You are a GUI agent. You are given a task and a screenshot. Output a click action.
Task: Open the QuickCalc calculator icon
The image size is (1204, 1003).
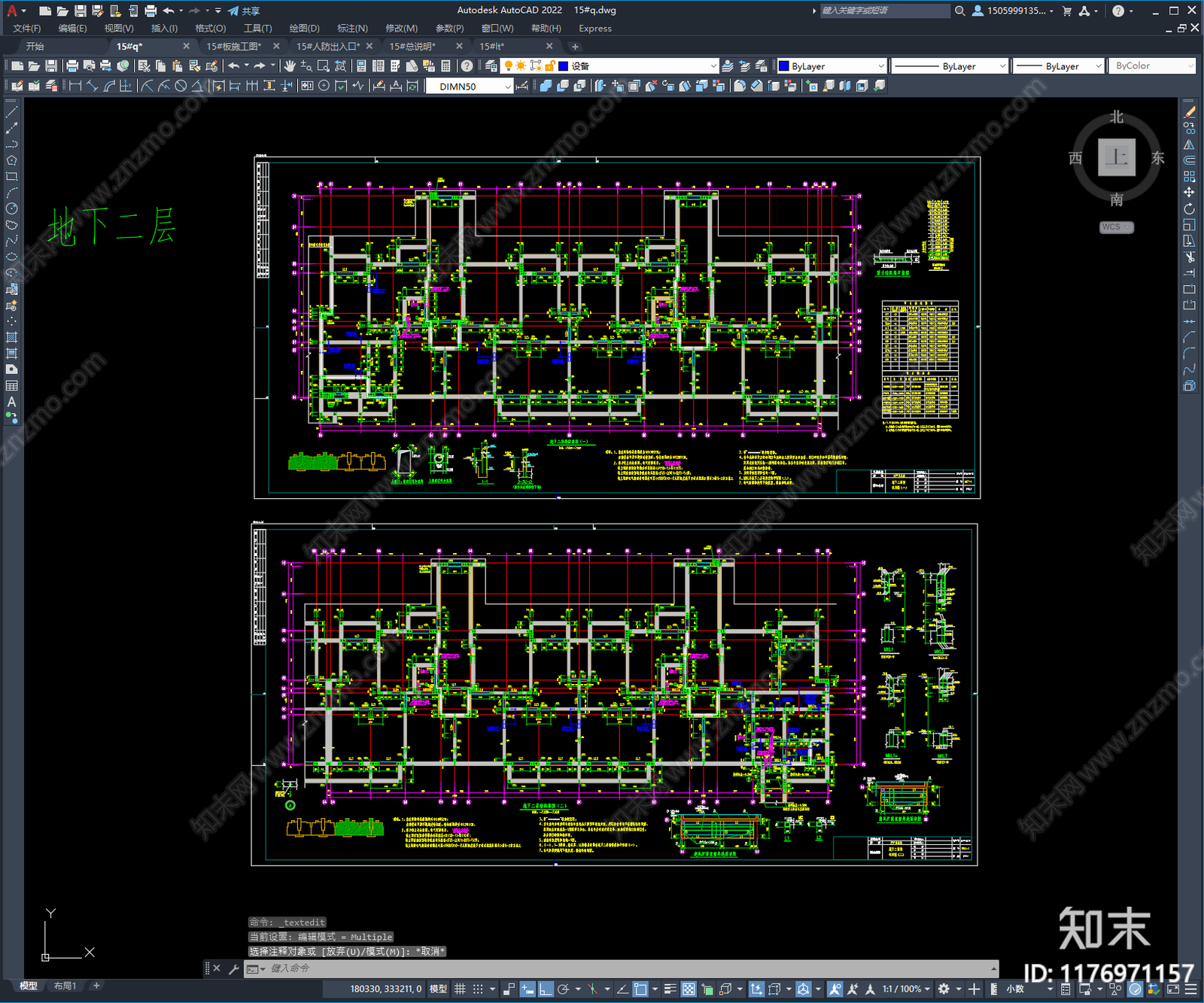pos(445,66)
